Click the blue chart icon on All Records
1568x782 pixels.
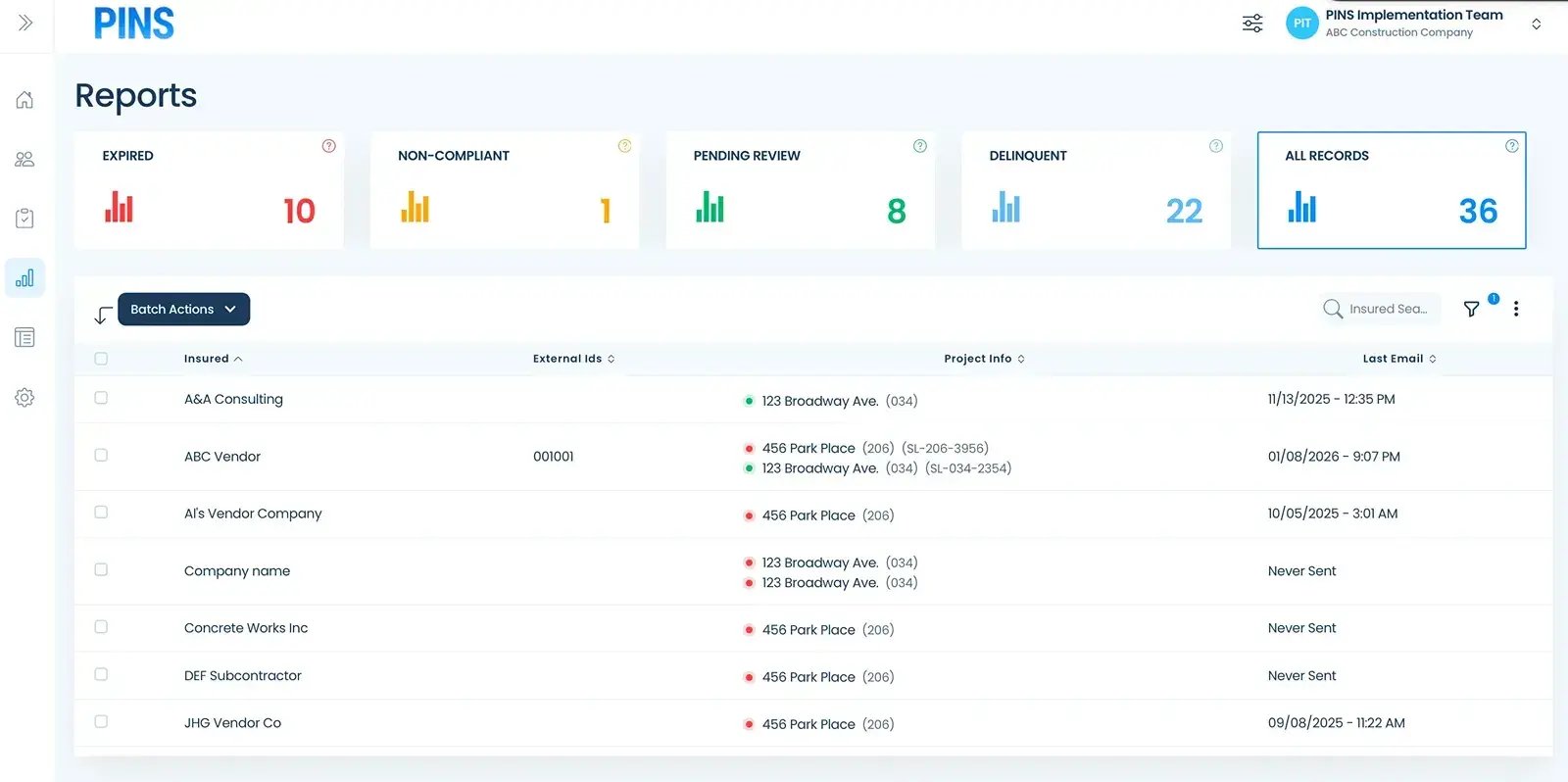click(x=1301, y=207)
